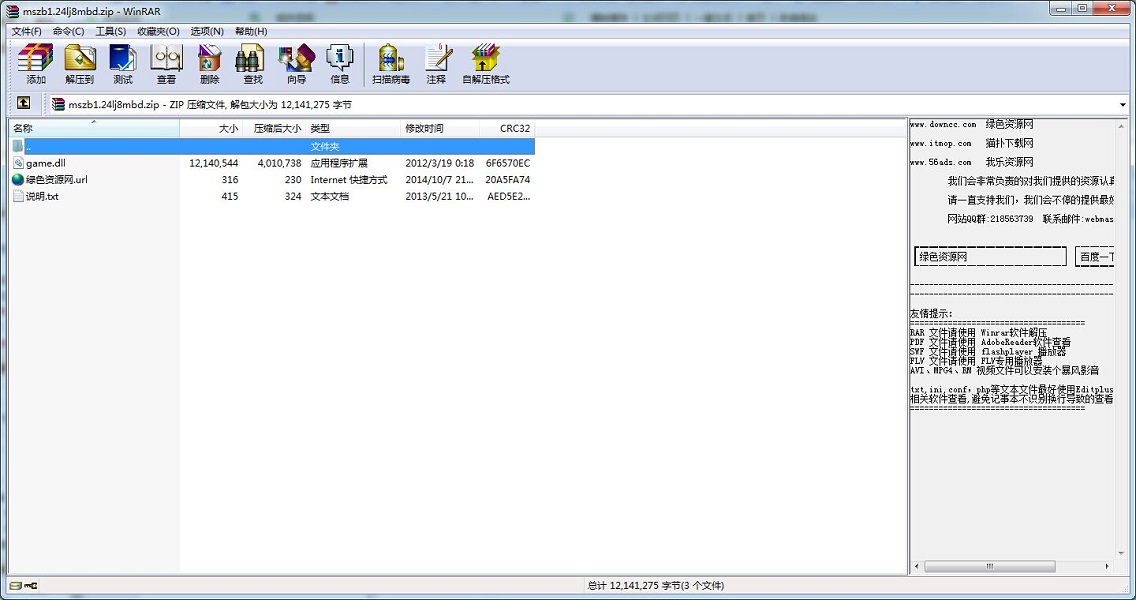Expand the address bar dropdown arrow
This screenshot has width=1136, height=600.
(x=1123, y=104)
